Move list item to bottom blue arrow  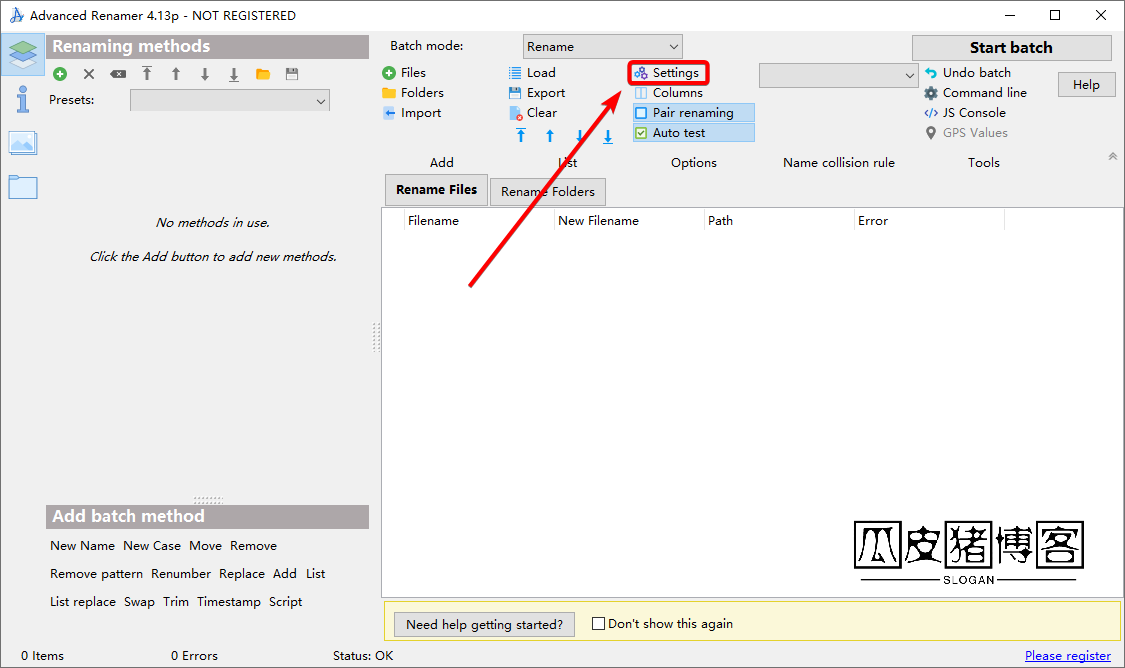(608, 136)
